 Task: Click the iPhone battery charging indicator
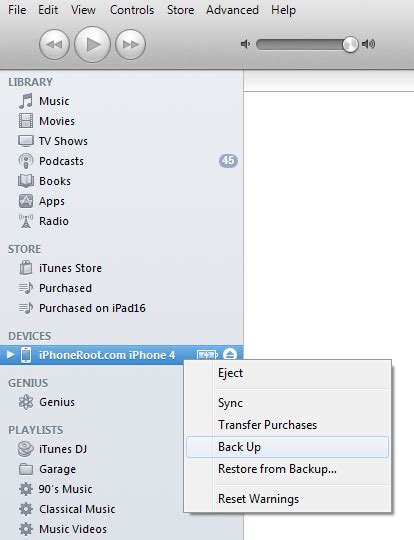pos(207,355)
